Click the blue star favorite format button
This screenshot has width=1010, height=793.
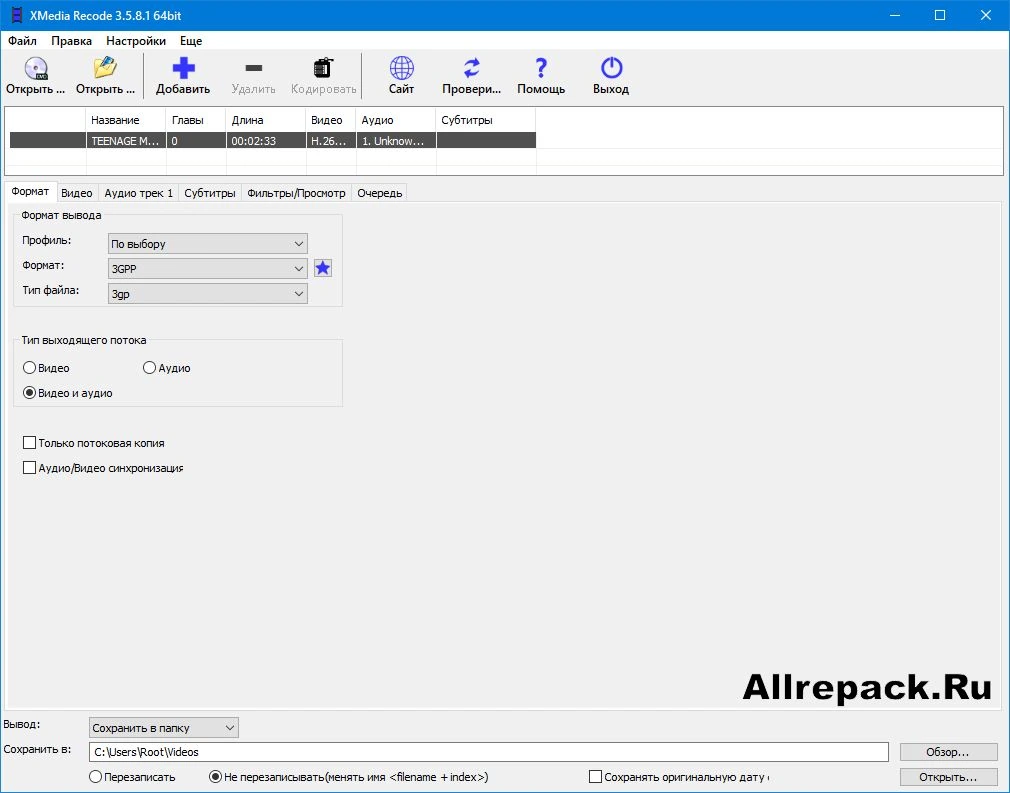pyautogui.click(x=323, y=268)
